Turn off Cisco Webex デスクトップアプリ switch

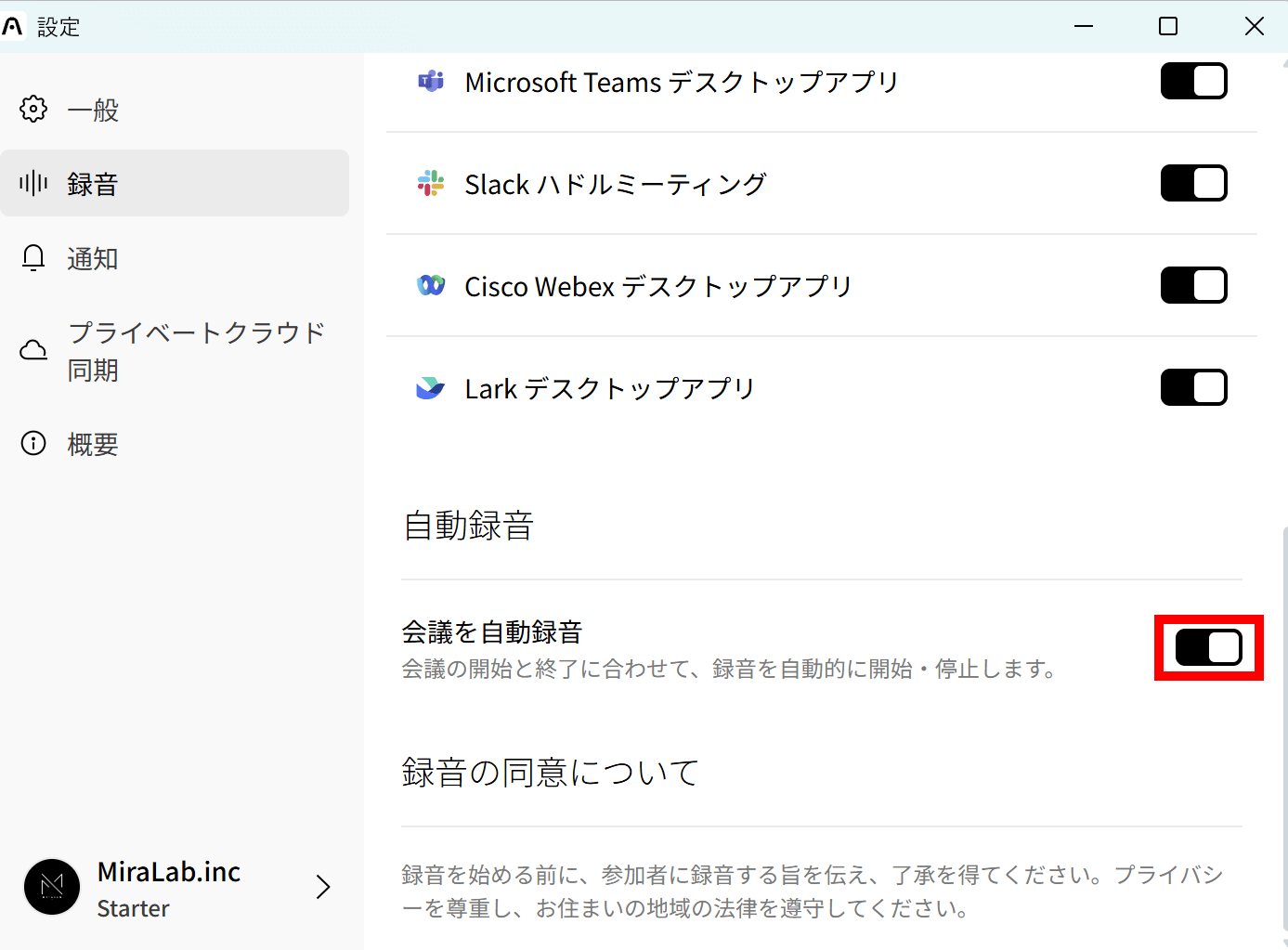(1193, 285)
